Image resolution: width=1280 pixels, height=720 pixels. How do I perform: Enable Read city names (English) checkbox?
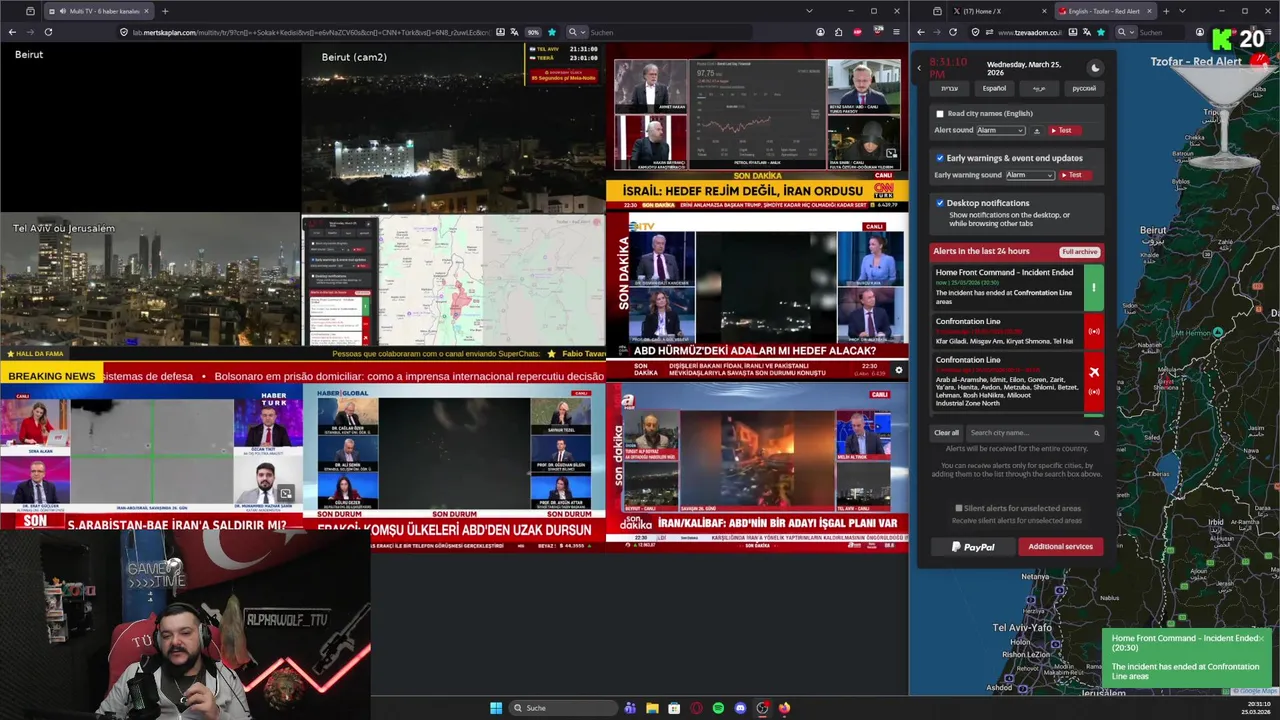click(939, 114)
